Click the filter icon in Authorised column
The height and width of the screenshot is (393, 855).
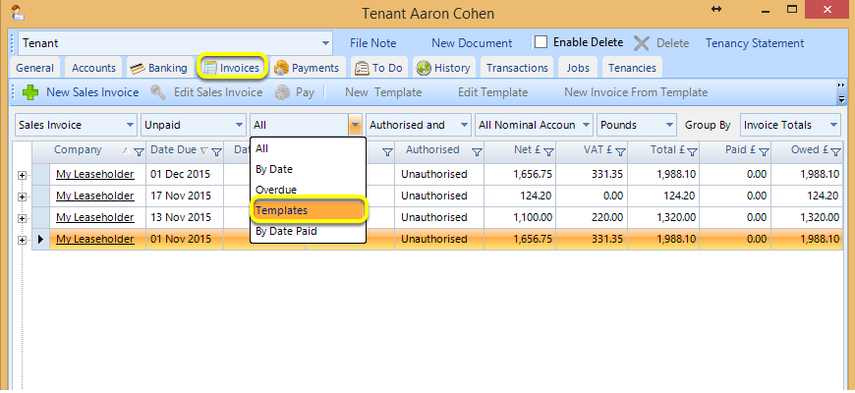[477, 152]
